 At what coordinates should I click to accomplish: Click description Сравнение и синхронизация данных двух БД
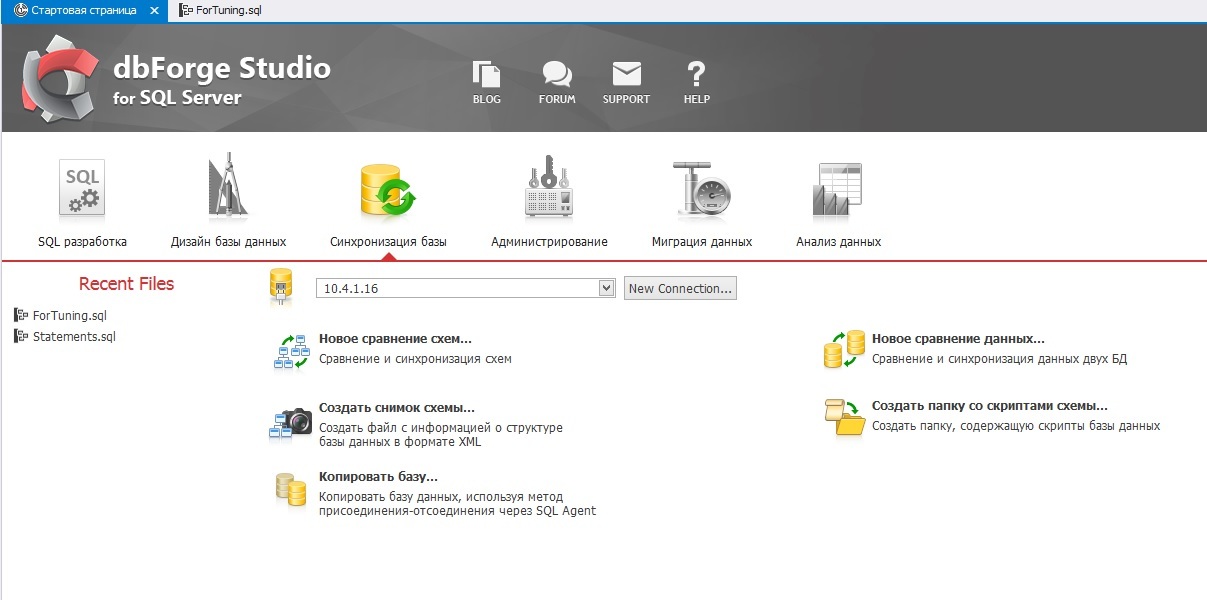point(999,359)
